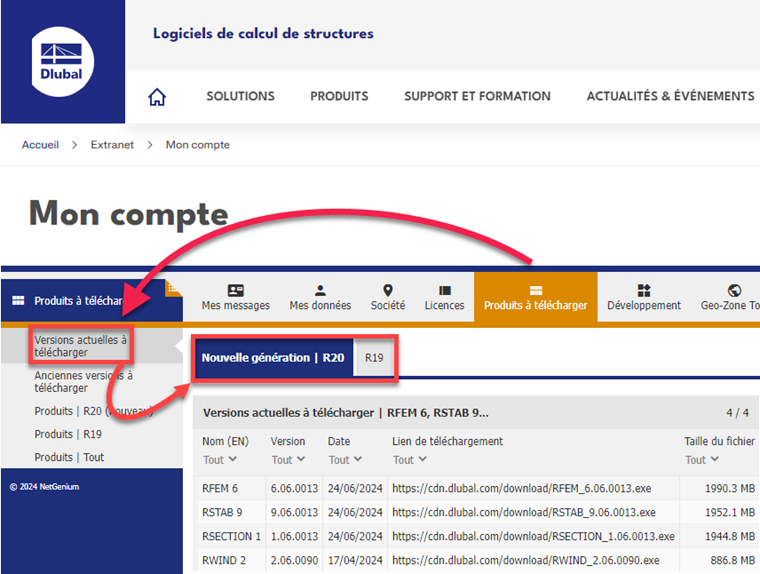Screen dimensions: 760x574
Task: Click version cell 2.06.0090
Action: point(294,560)
